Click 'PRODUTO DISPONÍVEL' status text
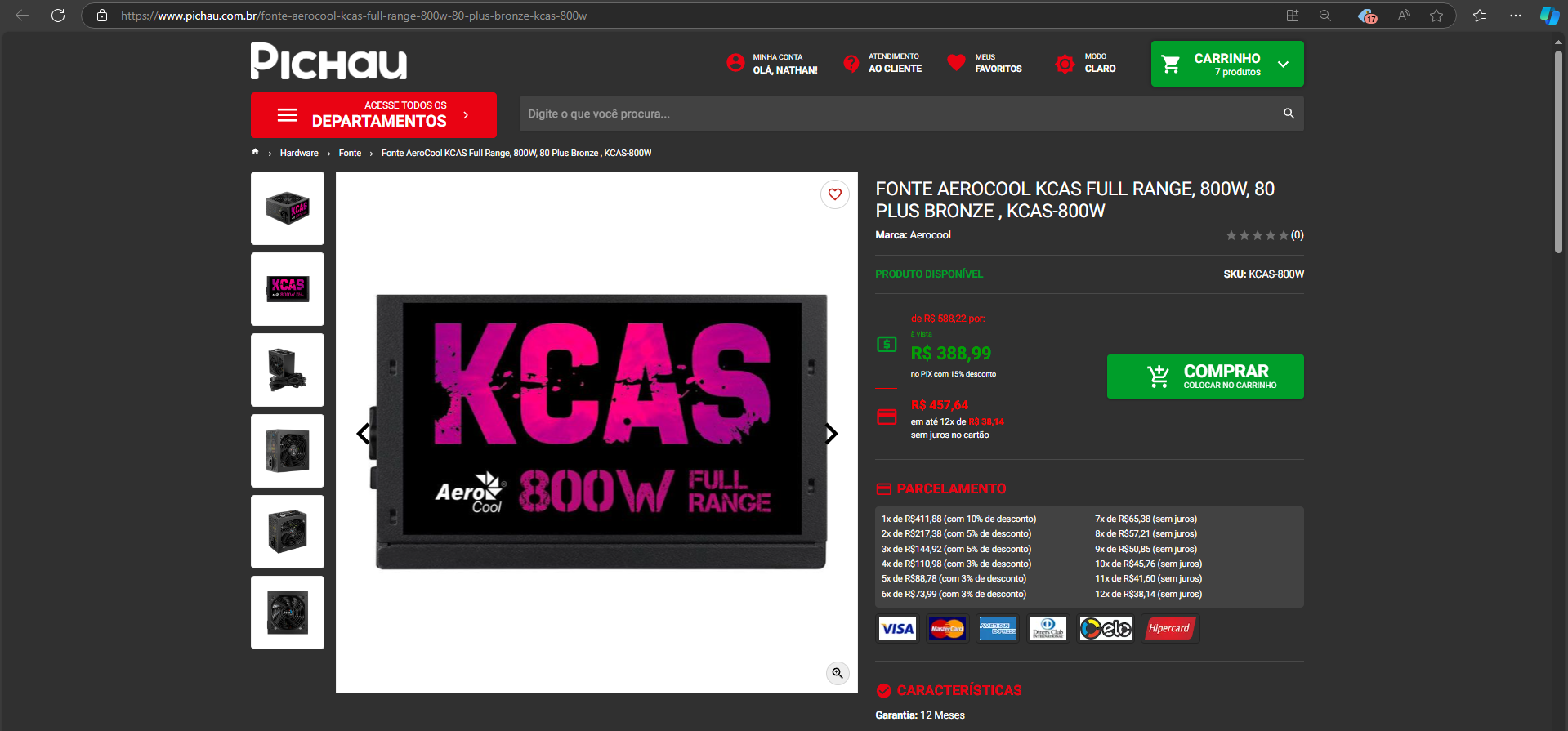The height and width of the screenshot is (731, 1568). pyautogui.click(x=929, y=274)
